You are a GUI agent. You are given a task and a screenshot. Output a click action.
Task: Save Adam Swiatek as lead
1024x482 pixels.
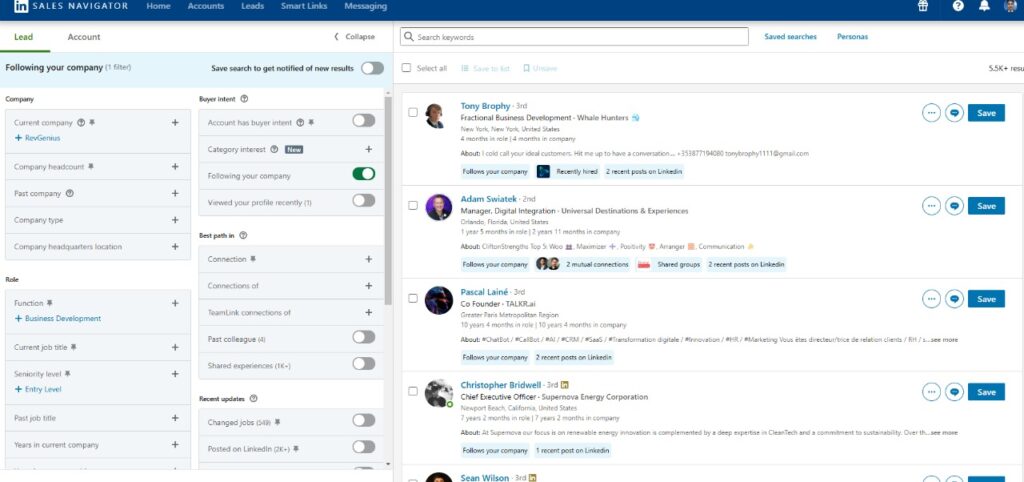(x=986, y=206)
